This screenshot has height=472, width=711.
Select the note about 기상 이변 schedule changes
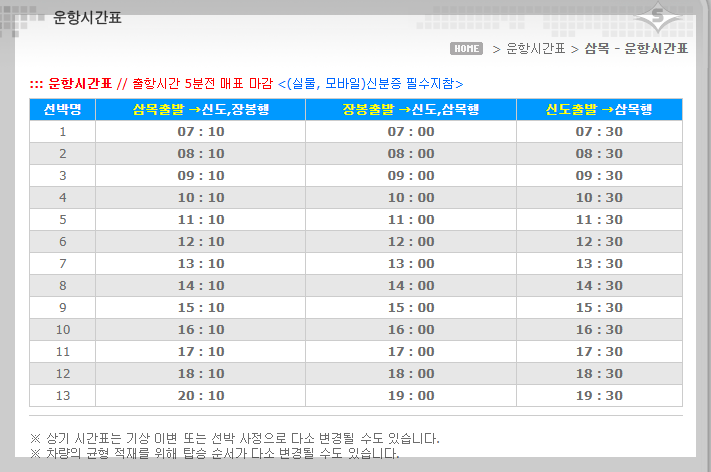coord(235,438)
